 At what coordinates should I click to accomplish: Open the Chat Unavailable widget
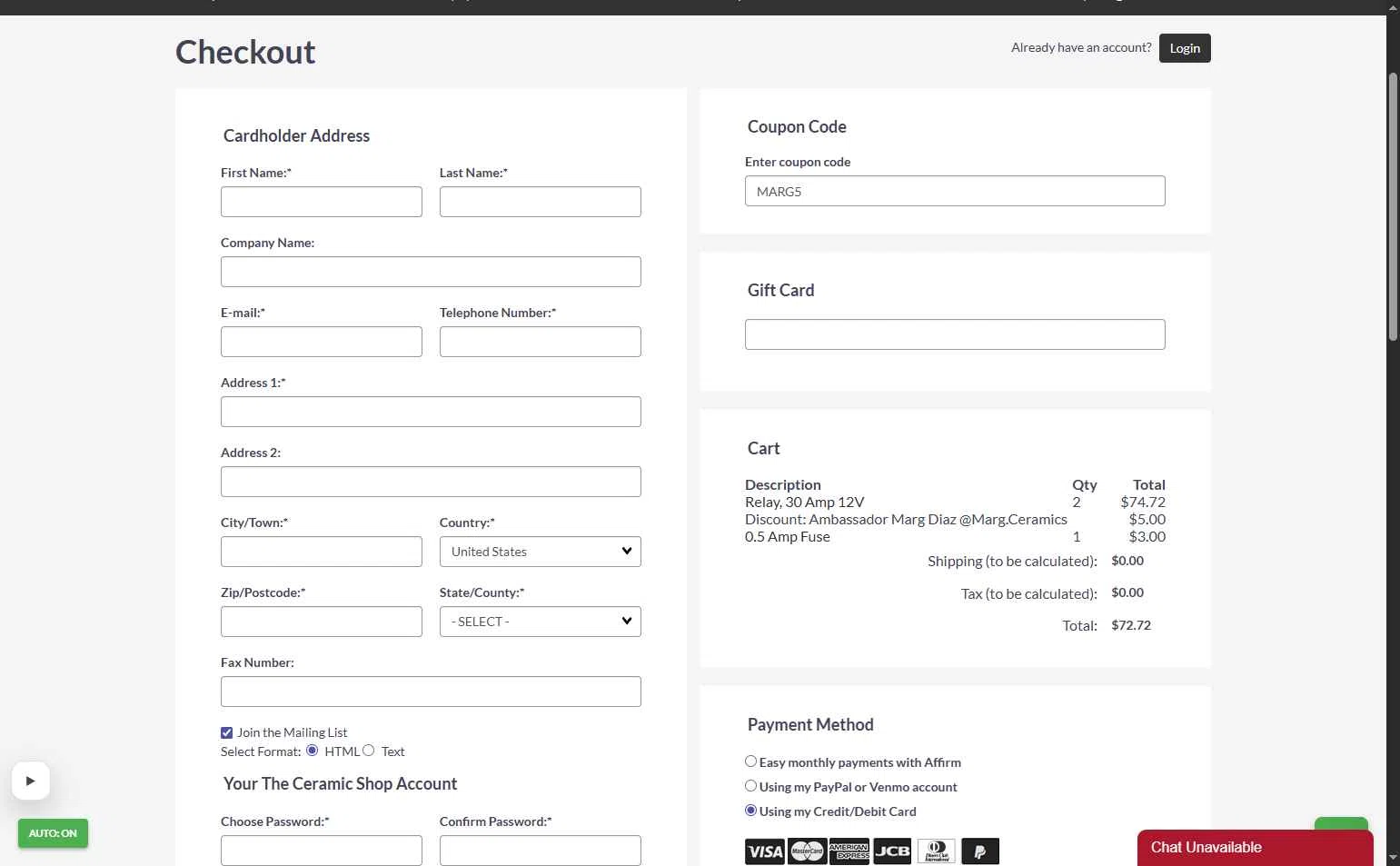(x=1256, y=848)
